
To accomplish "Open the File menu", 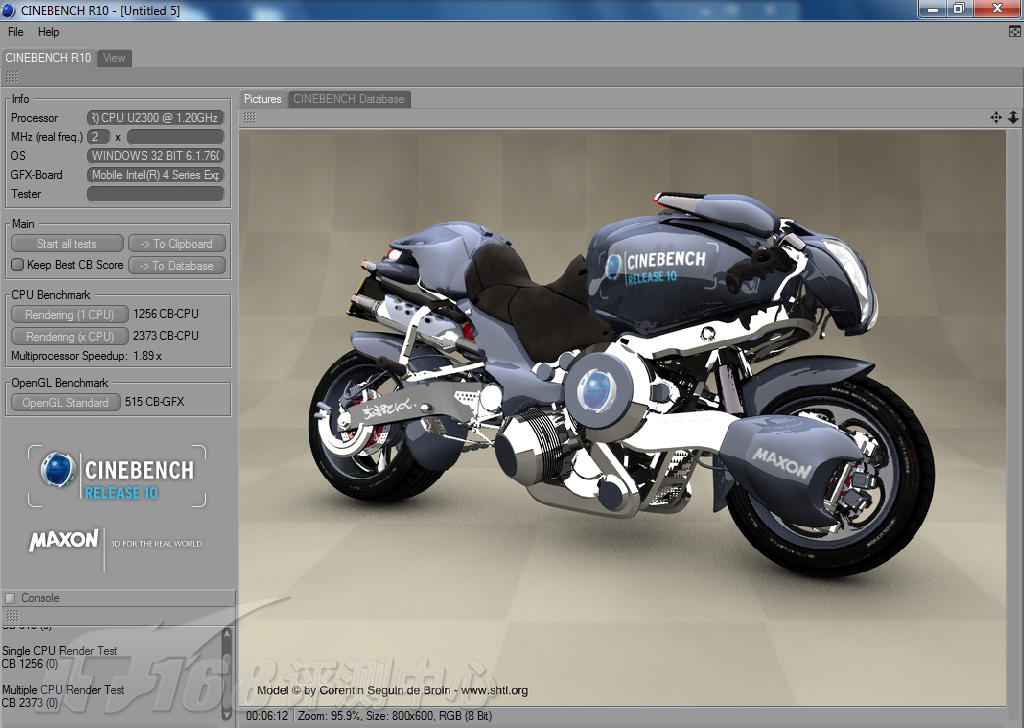I will (x=16, y=32).
